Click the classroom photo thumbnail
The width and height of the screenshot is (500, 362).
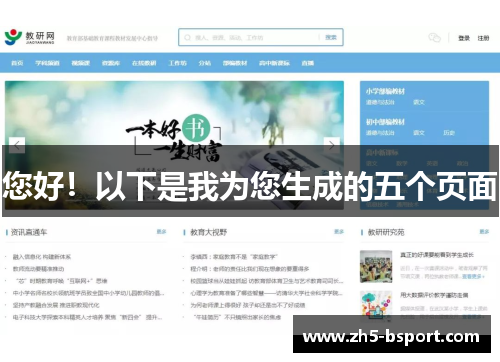coord(376,266)
